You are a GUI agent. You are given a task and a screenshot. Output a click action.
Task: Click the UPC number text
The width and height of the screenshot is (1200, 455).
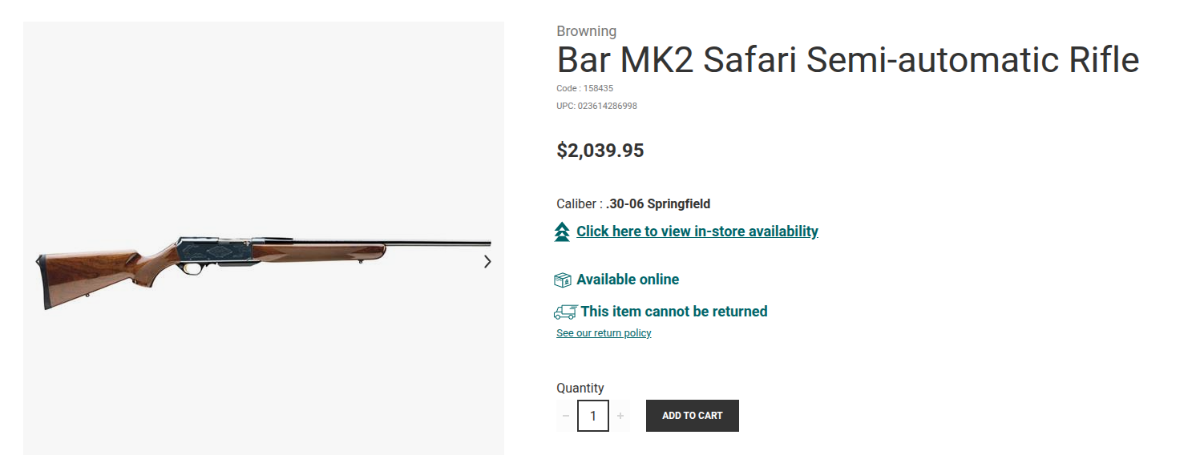click(597, 105)
